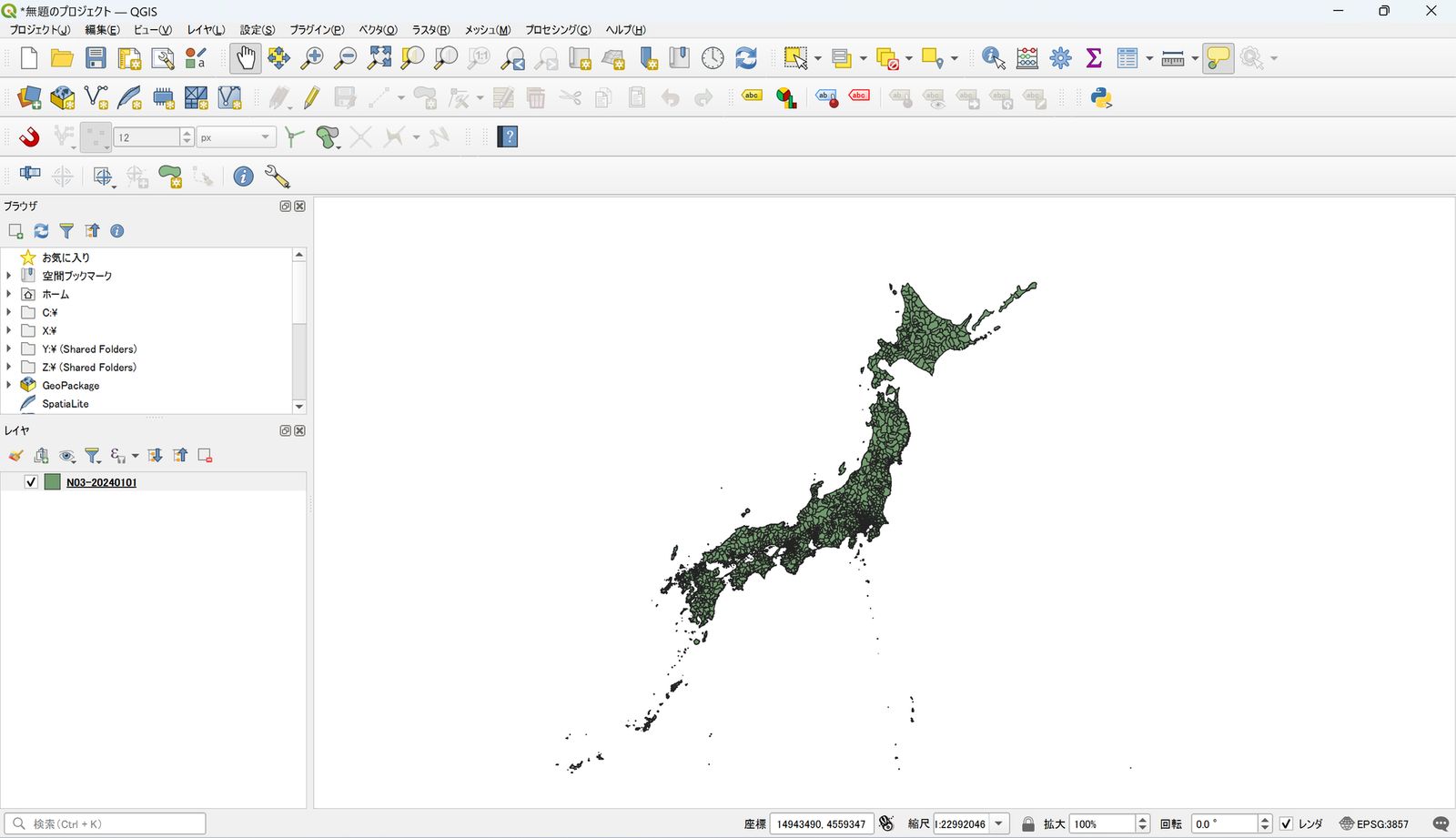Open the レイヤ menu

pos(206,30)
